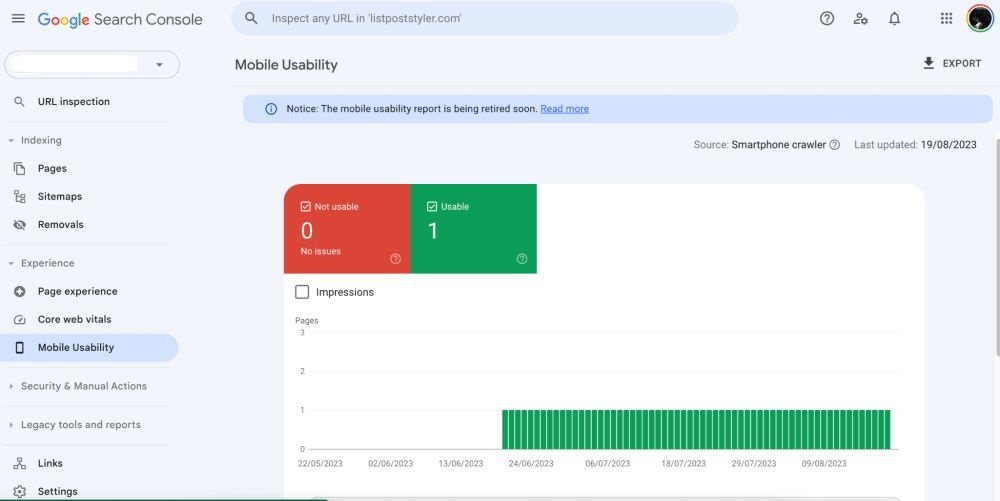The height and width of the screenshot is (501, 1000).
Task: Open the hamburger navigation menu
Action: point(18,18)
